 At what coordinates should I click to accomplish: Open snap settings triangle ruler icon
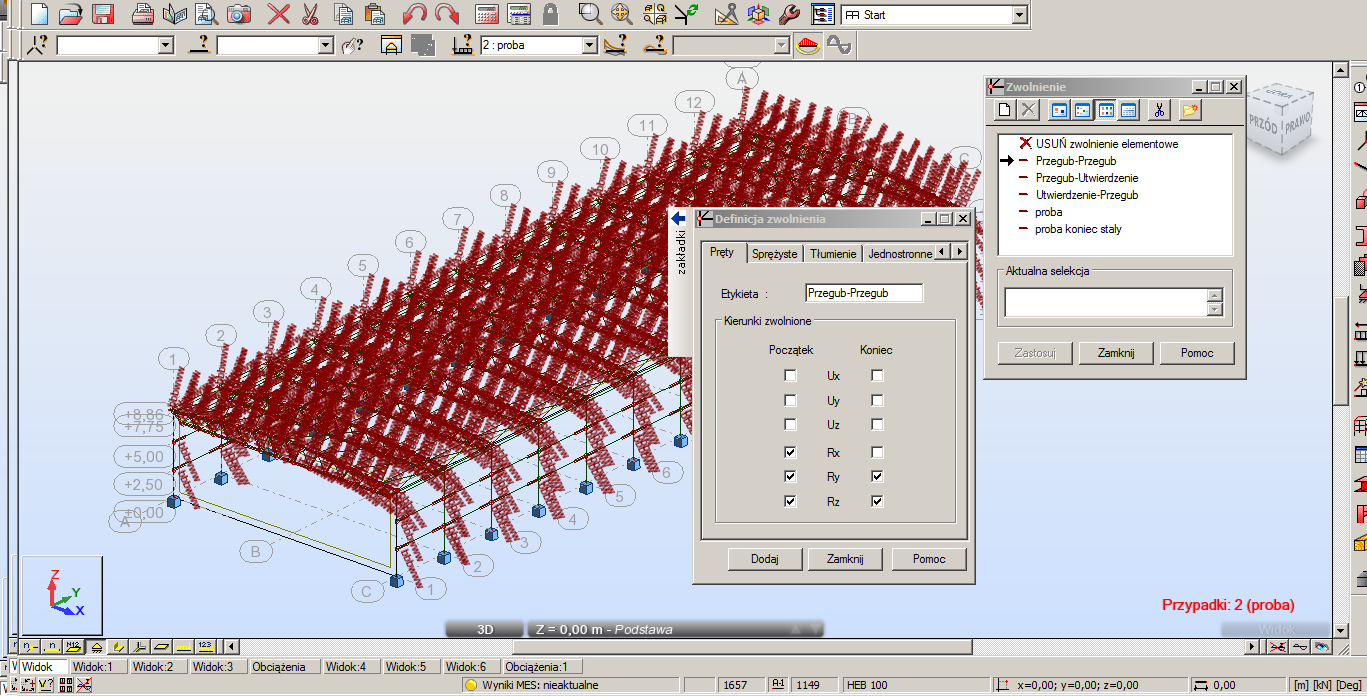pyautogui.click(x=727, y=14)
